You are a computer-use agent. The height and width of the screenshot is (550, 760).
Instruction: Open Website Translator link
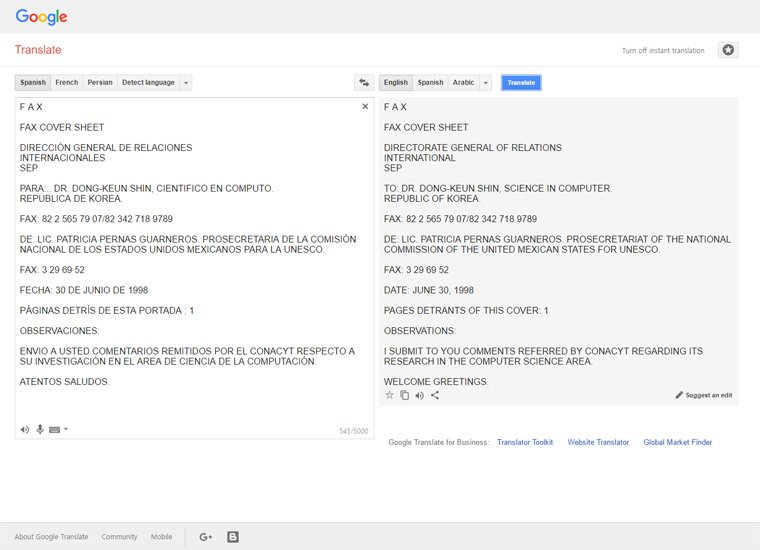point(598,442)
